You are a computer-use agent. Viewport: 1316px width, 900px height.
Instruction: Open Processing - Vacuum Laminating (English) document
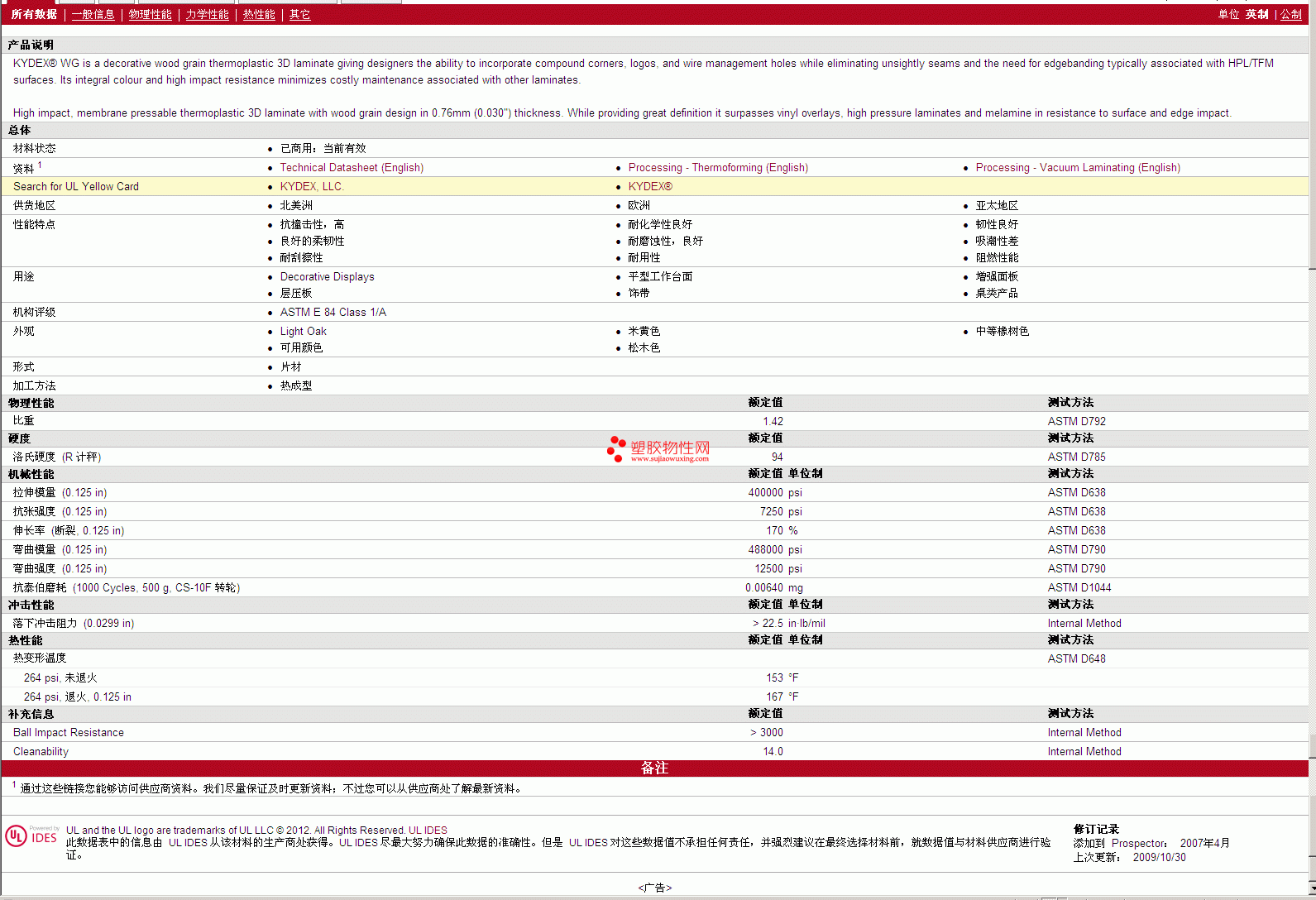1078,167
